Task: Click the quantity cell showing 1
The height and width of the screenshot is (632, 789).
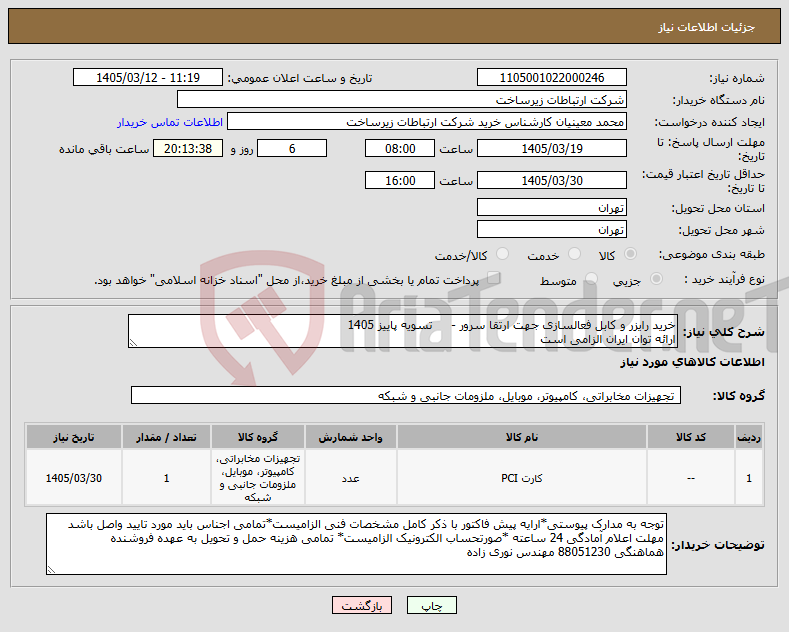Action: pyautogui.click(x=167, y=478)
